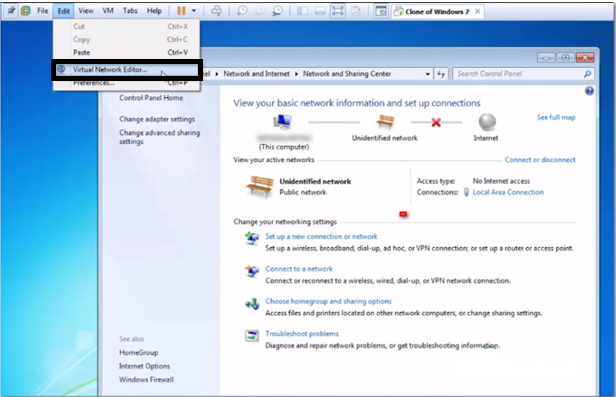Screen dimensions: 616x397
Task: Close the Edit menu
Action: (x=64, y=11)
